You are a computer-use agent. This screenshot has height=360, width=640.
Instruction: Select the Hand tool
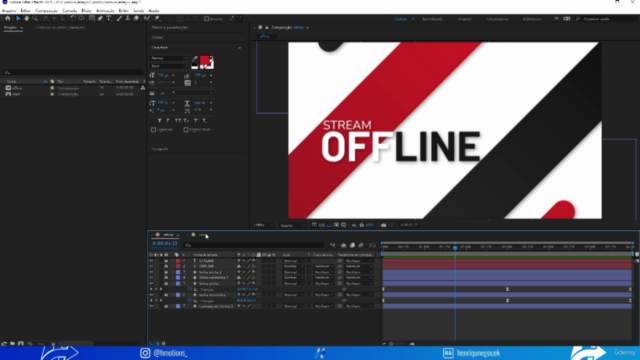[27, 18]
